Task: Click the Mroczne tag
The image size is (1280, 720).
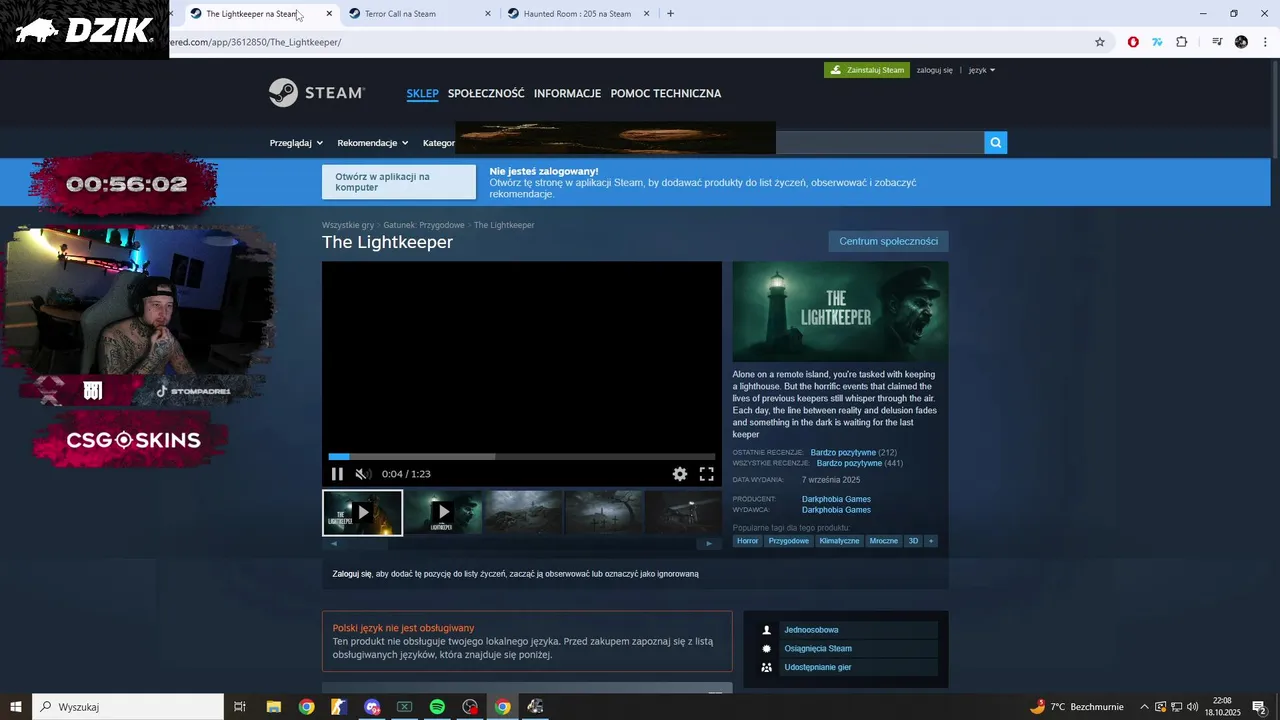Action: coord(884,541)
